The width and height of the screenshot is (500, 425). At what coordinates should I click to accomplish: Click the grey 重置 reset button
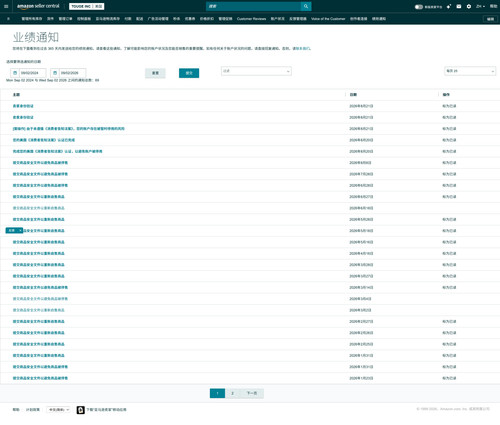click(x=155, y=73)
